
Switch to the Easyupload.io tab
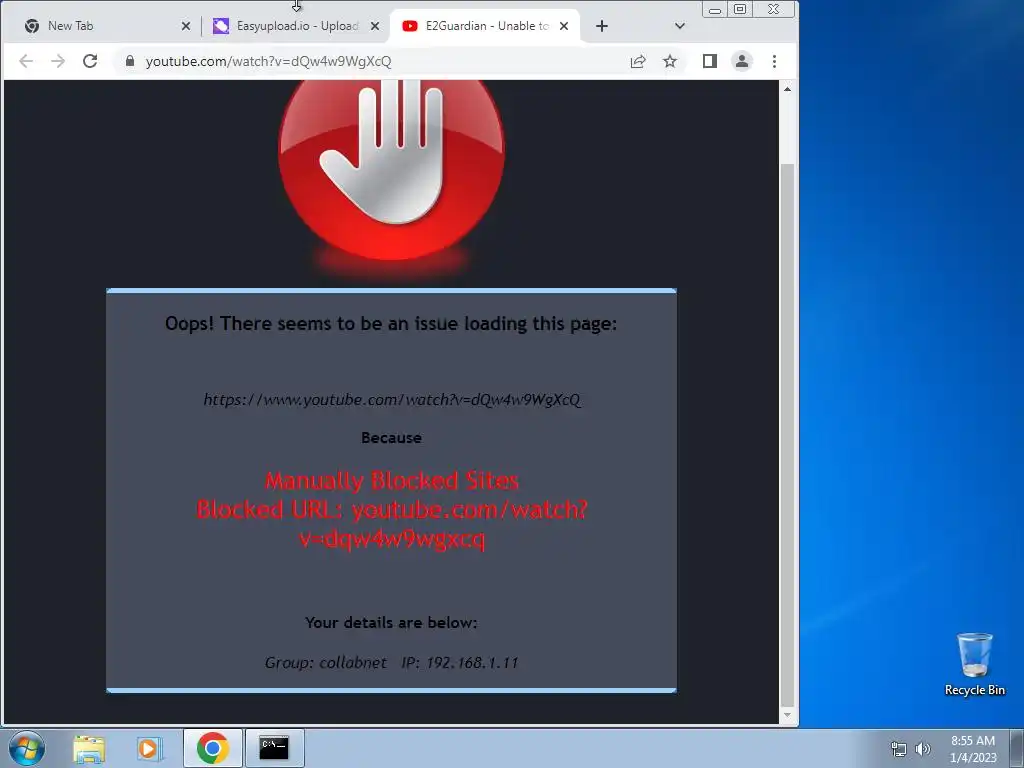[x=294, y=26]
